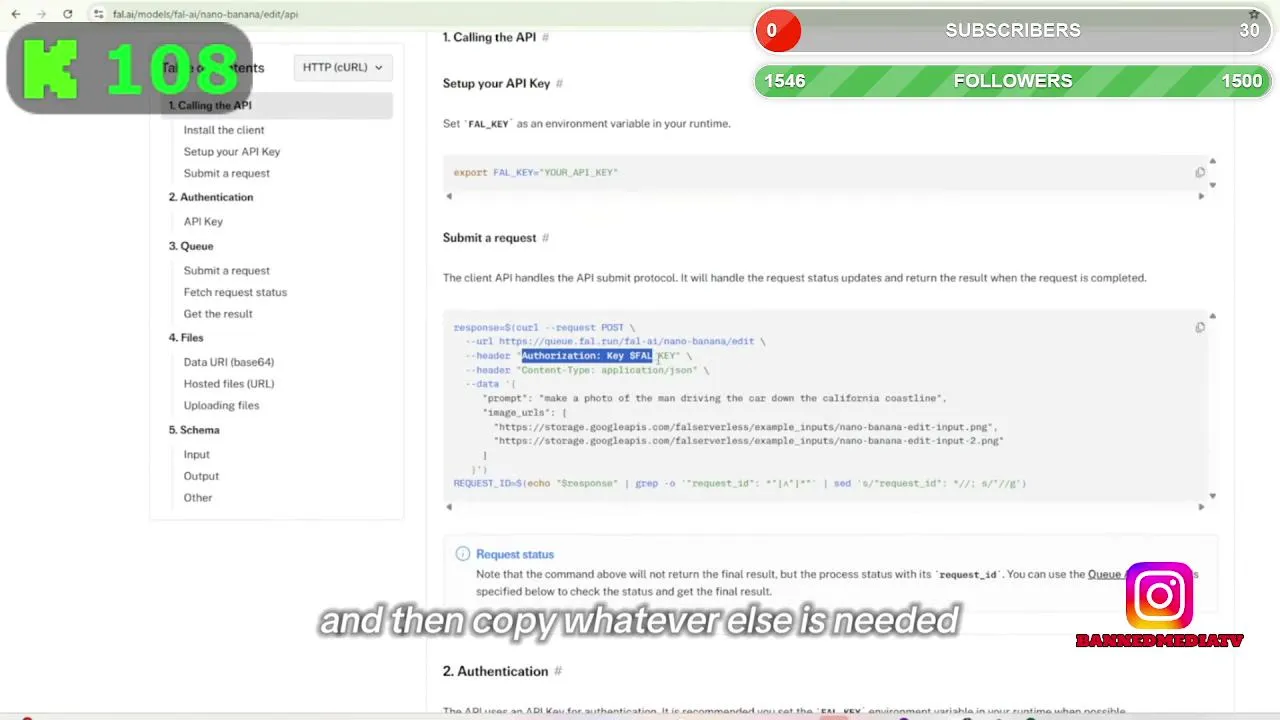The width and height of the screenshot is (1280, 720).
Task: Click the 'Request status' note heading
Action: pyautogui.click(x=515, y=554)
